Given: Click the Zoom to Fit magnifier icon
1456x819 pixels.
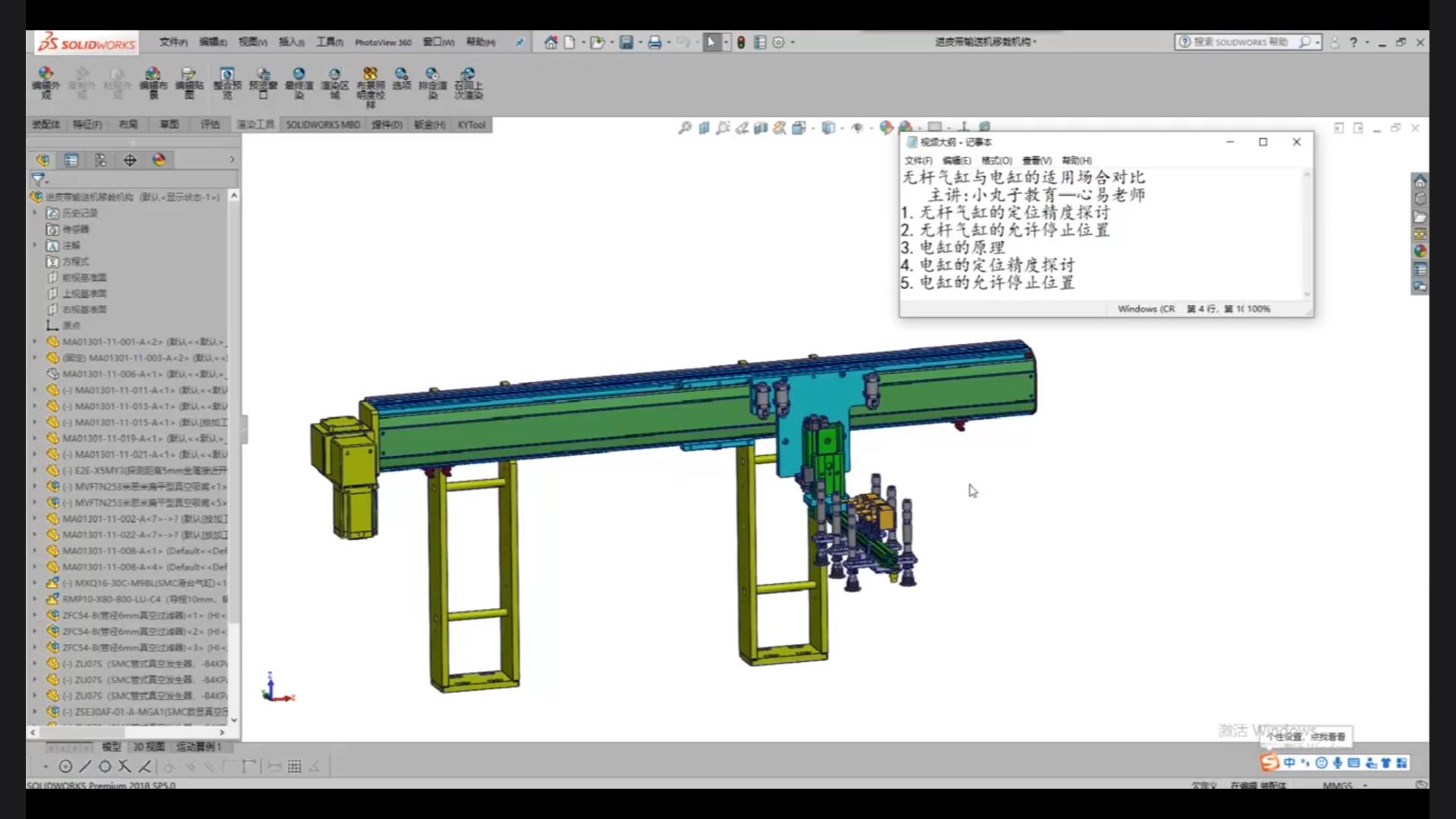Looking at the screenshot, I should [685, 127].
